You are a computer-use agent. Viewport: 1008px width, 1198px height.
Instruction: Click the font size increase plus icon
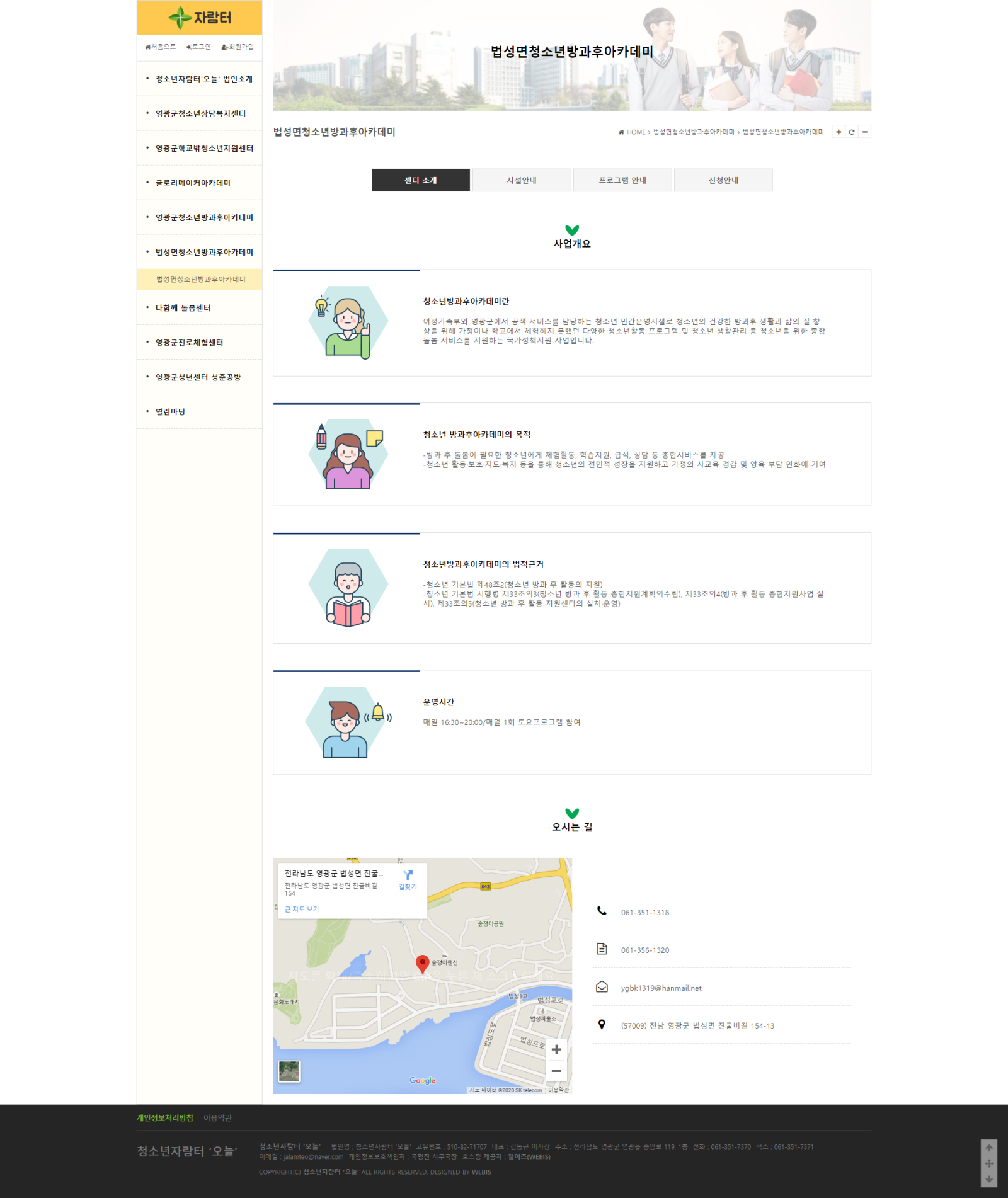[838, 132]
